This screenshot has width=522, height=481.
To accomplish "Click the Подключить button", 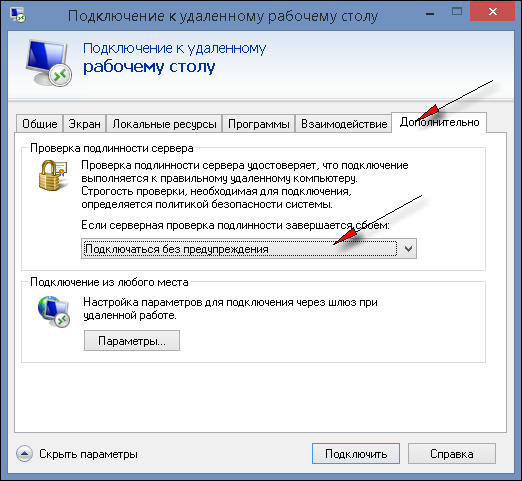I will [x=356, y=454].
